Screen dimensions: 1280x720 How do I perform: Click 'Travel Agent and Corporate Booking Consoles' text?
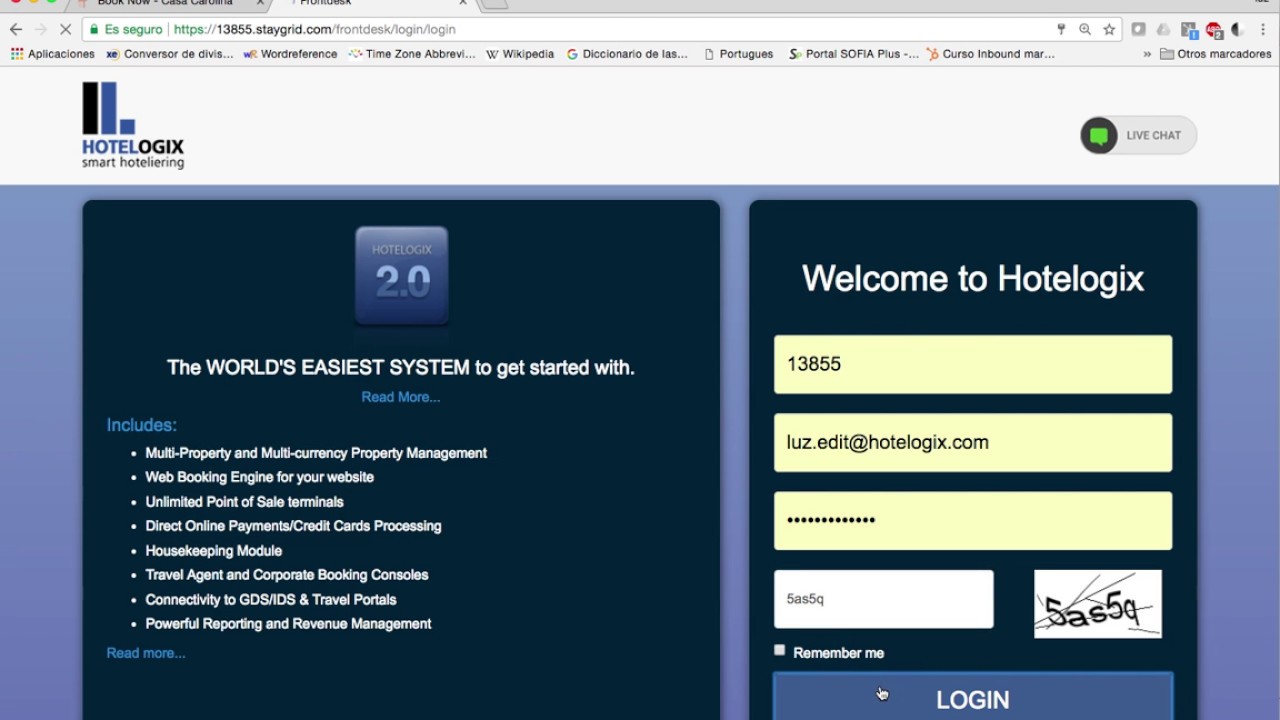pos(287,575)
